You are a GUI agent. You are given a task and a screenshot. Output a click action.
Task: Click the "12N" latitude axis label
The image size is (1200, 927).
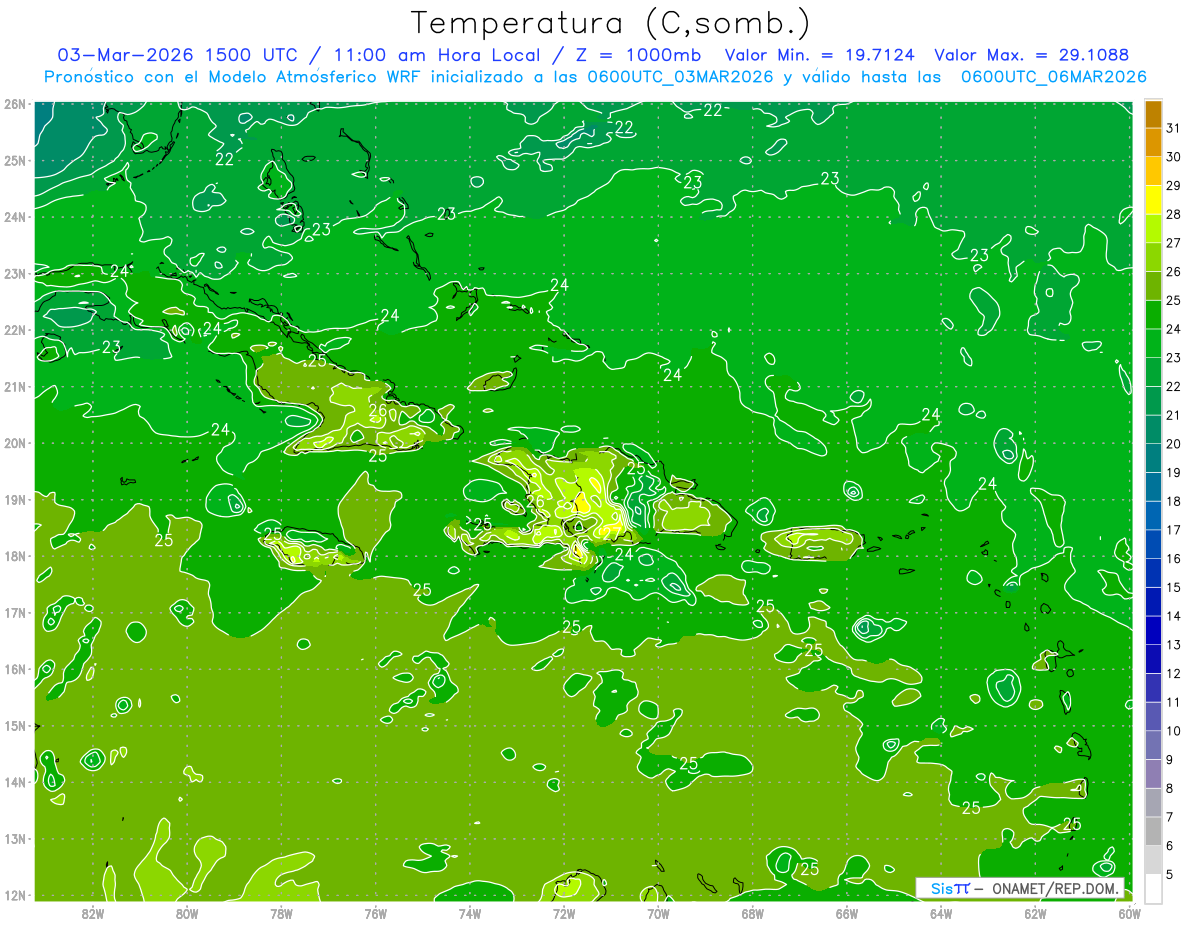[x=14, y=895]
